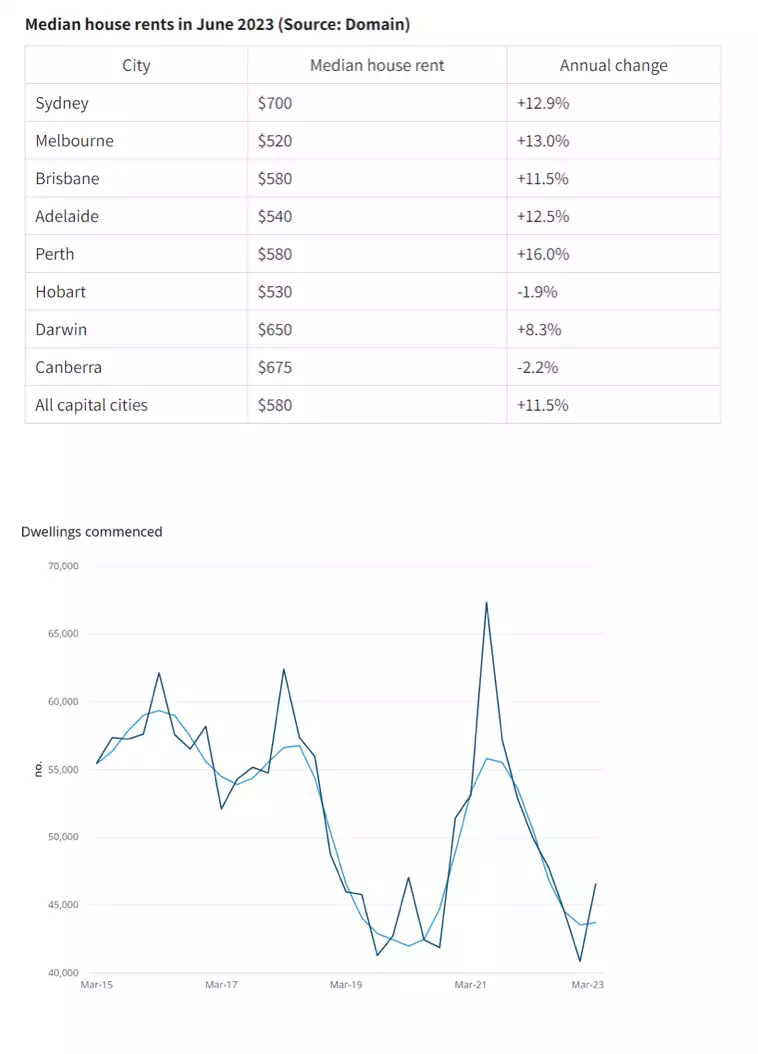Viewport: 758px width, 1054px height.
Task: Click the chart's highest peak above 65,000
Action: [486, 603]
